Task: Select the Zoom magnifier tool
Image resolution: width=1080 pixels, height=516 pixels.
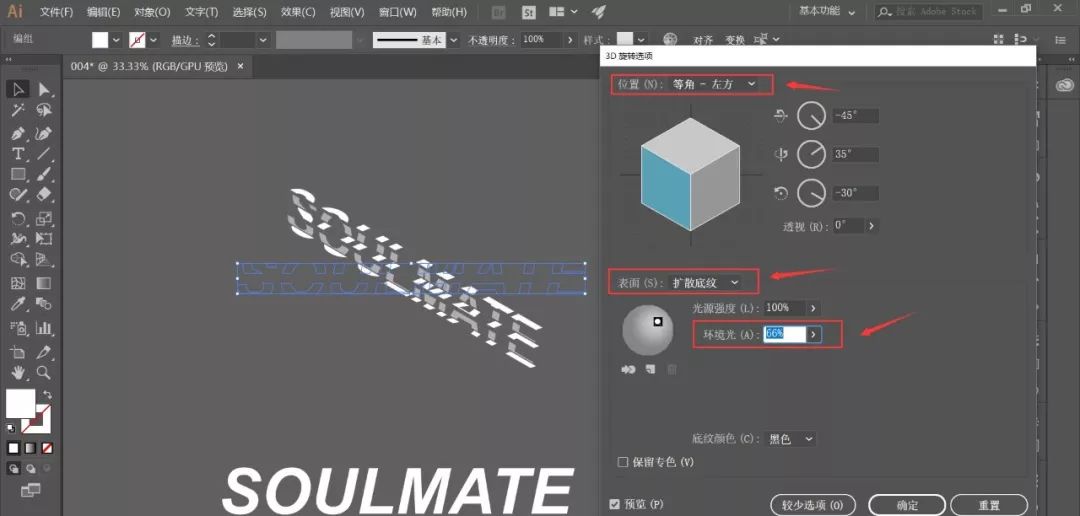Action: pyautogui.click(x=44, y=372)
